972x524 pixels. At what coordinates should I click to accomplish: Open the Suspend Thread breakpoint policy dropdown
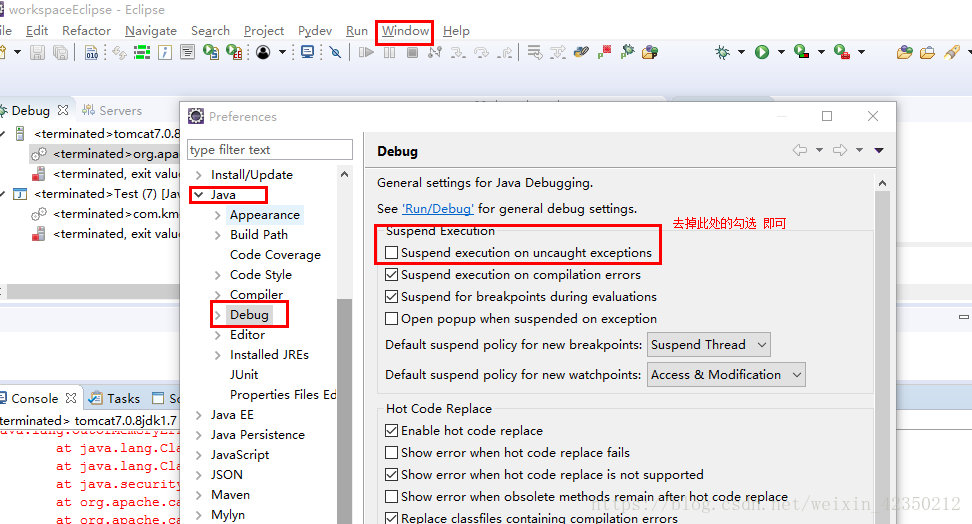709,345
